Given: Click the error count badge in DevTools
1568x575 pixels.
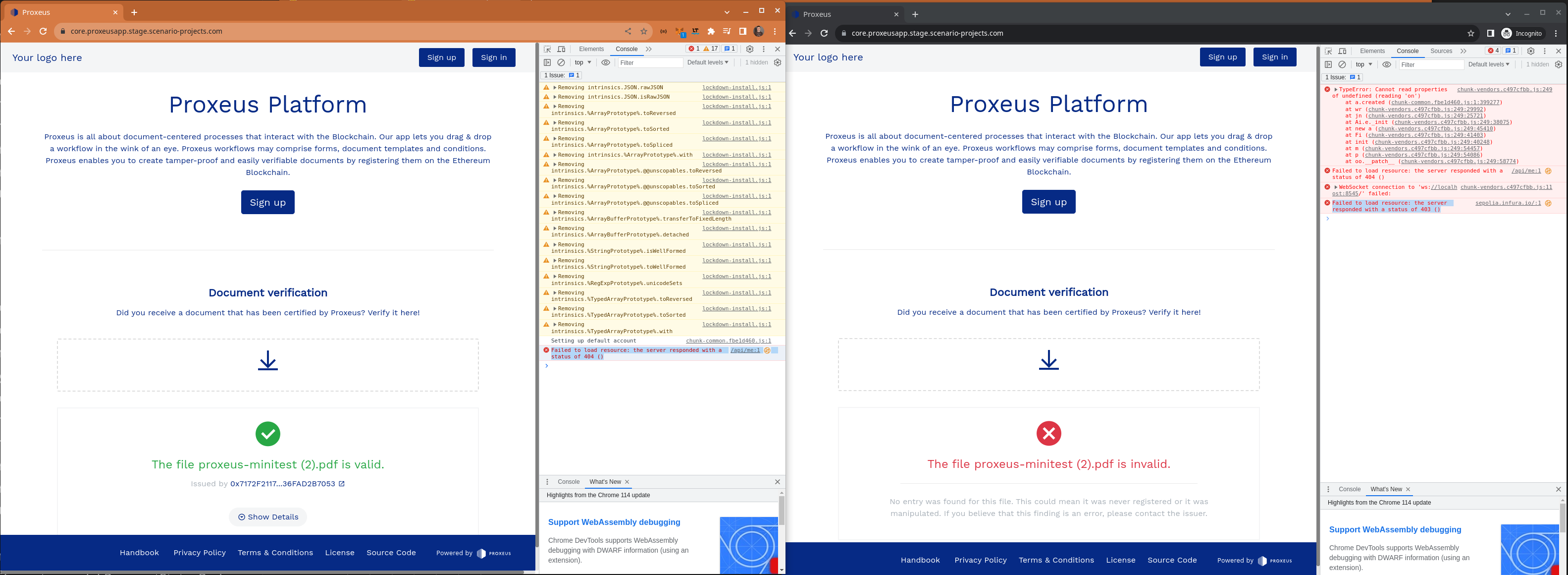Looking at the screenshot, I should 694,49.
